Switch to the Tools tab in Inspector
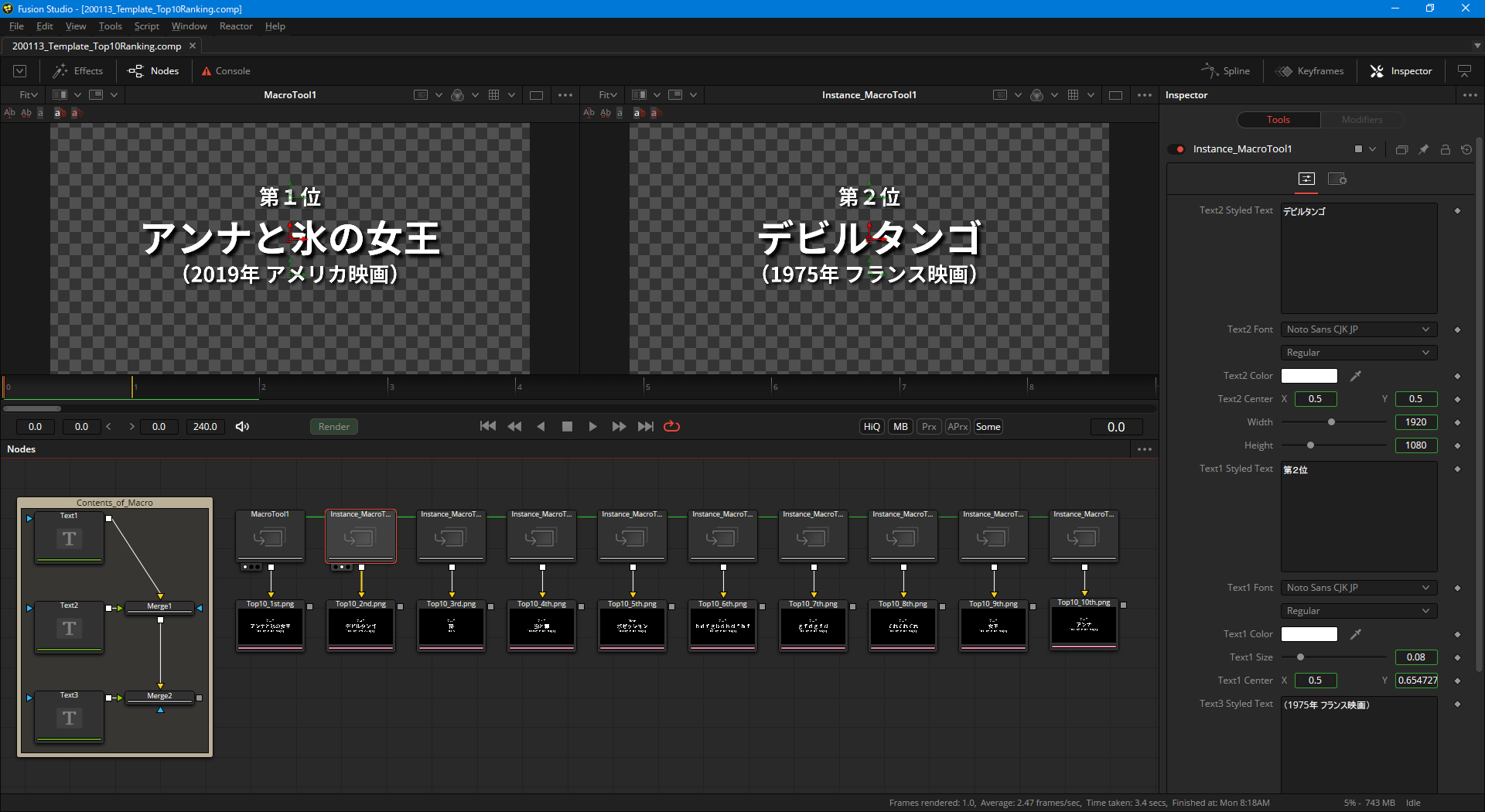This screenshot has height=812, width=1485. click(x=1278, y=120)
